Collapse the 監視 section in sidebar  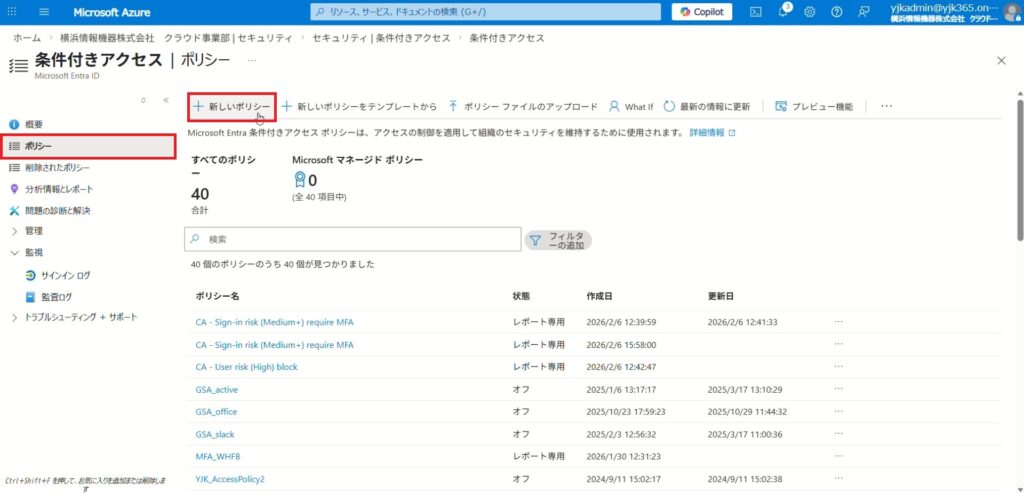pyautogui.click(x=14, y=253)
